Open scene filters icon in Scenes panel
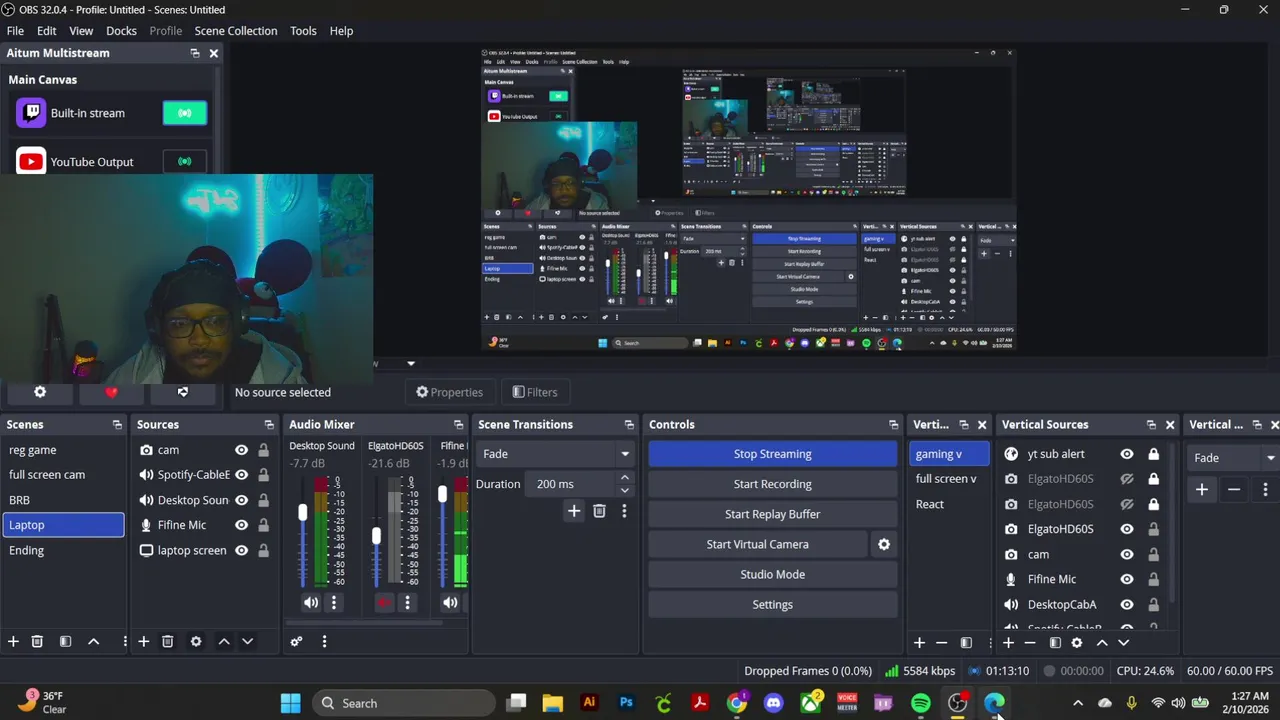This screenshot has width=1280, height=720. point(65,641)
